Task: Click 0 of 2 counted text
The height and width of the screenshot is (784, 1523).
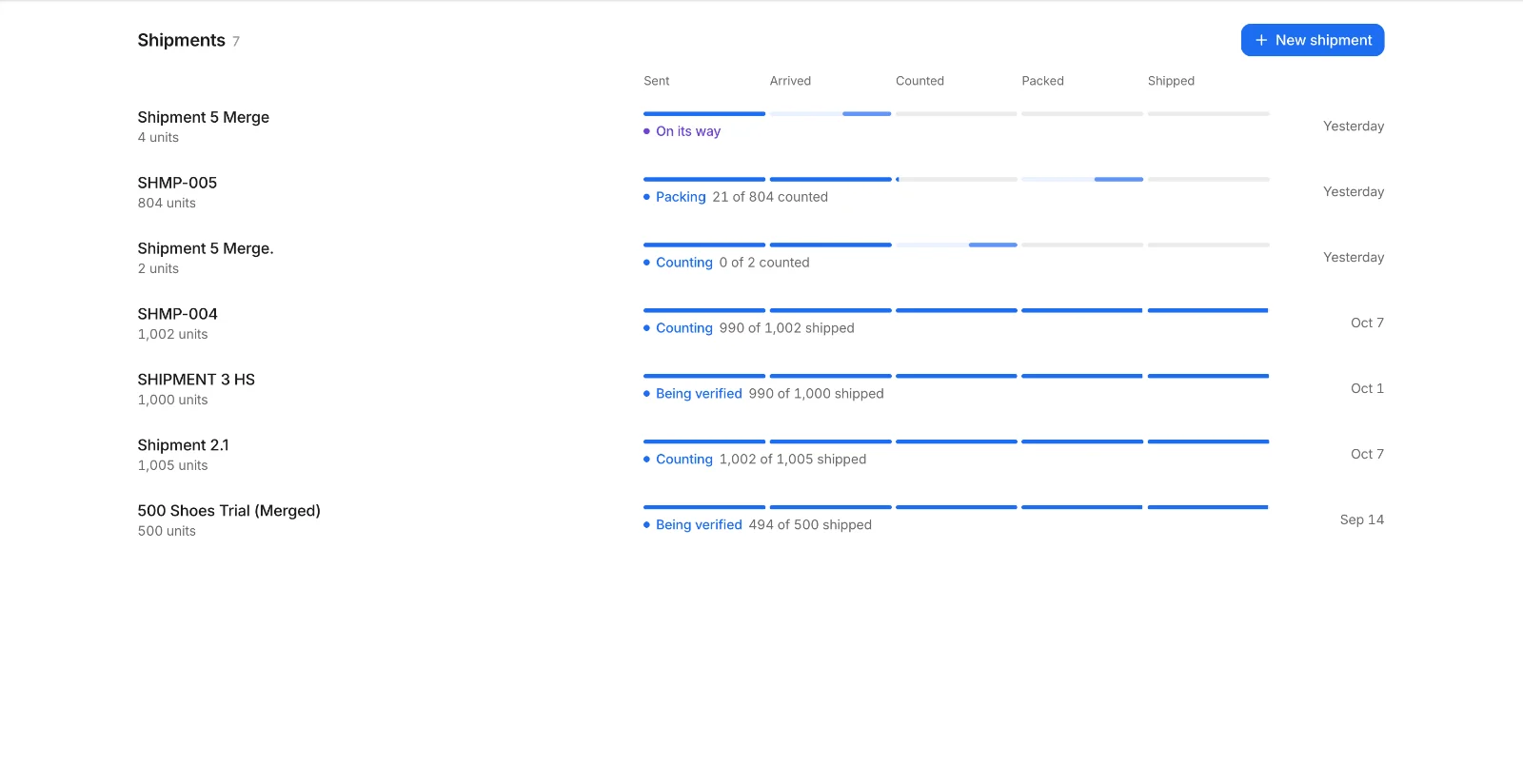Action: [764, 263]
